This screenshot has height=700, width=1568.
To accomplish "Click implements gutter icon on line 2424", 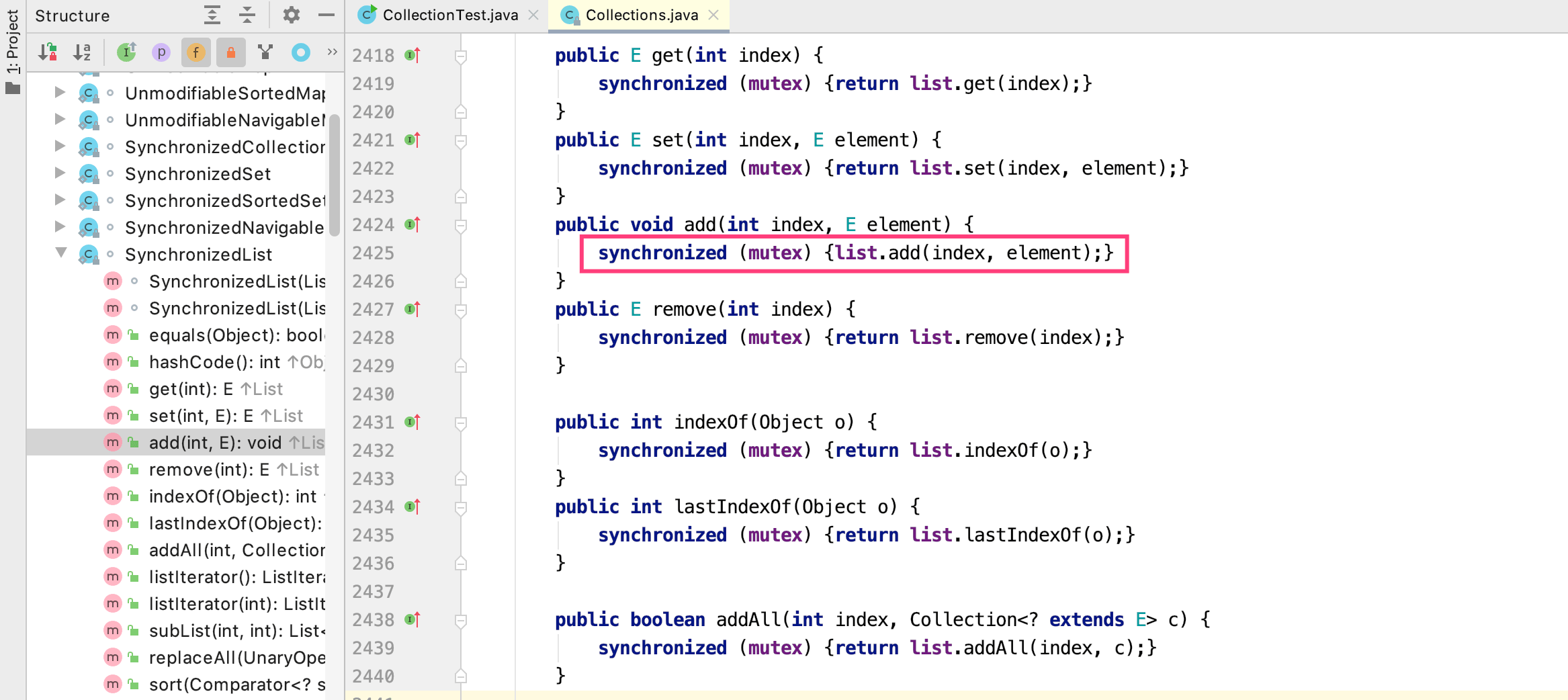I will point(412,224).
